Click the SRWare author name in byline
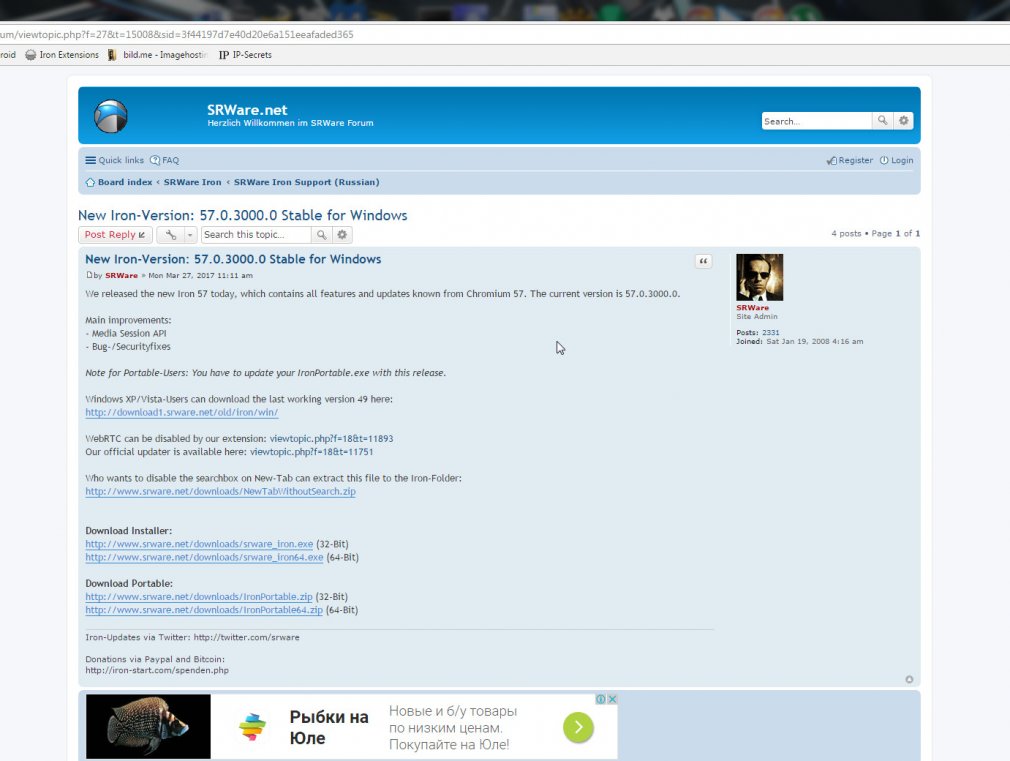Viewport: 1010px width, 761px height. coord(121,275)
